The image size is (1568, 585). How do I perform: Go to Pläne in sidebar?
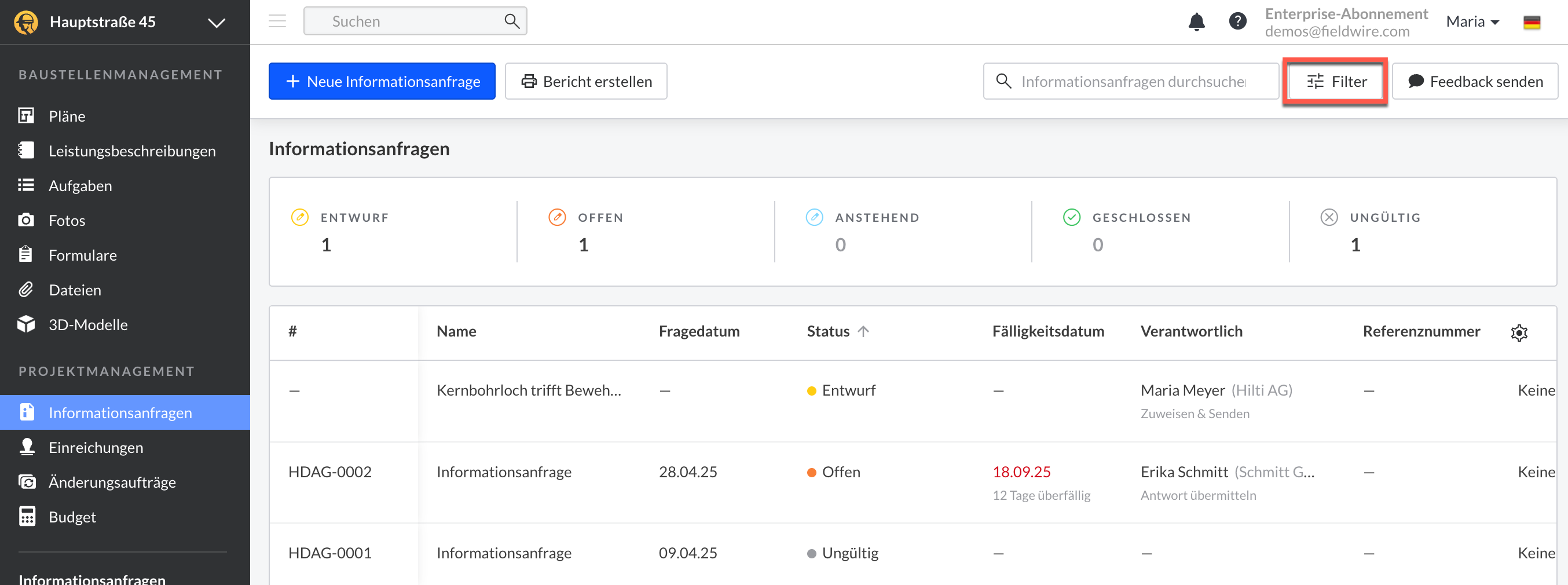click(x=67, y=116)
